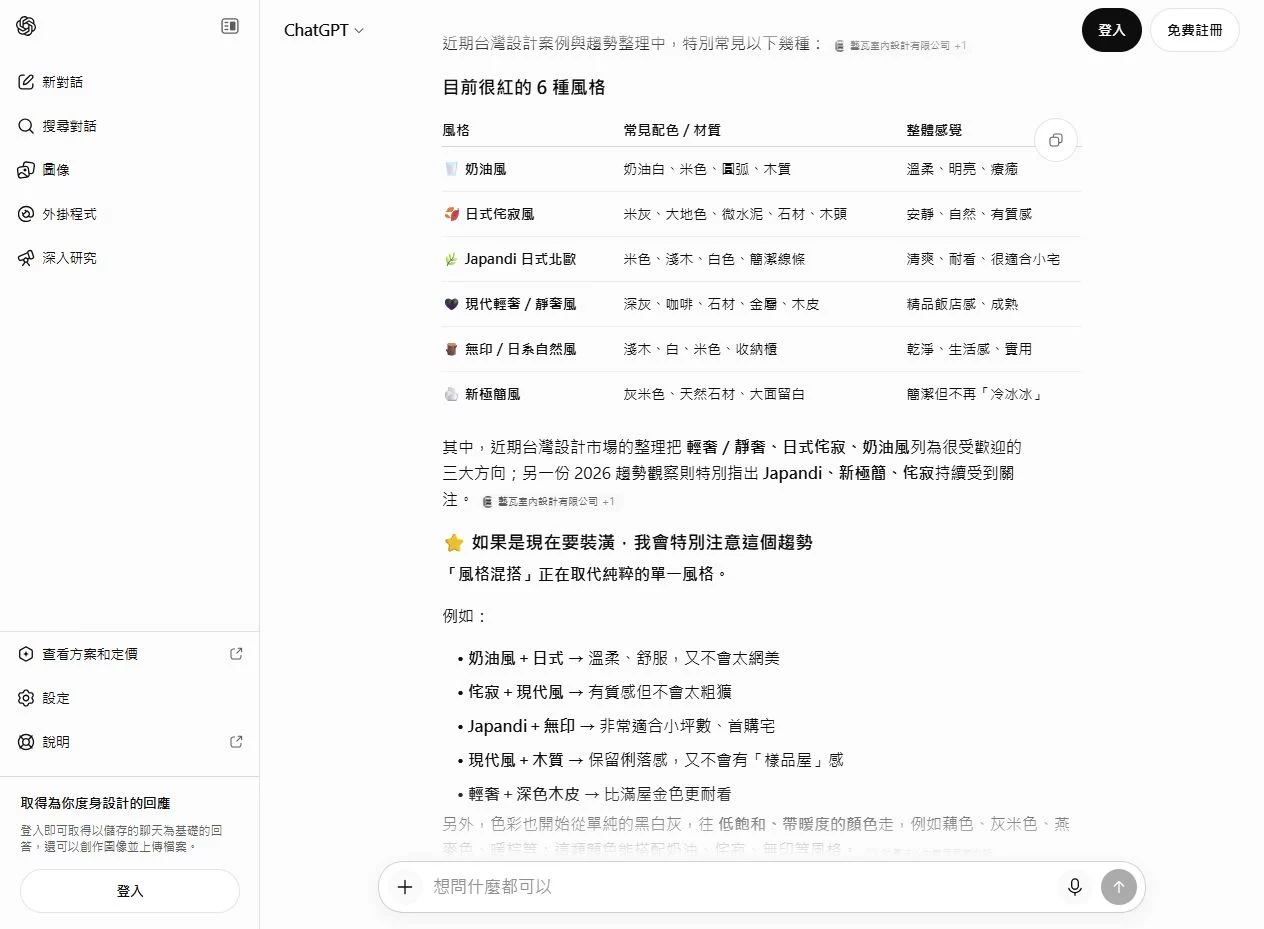
Task: Click the 奶油風 table cell
Action: coord(475,169)
